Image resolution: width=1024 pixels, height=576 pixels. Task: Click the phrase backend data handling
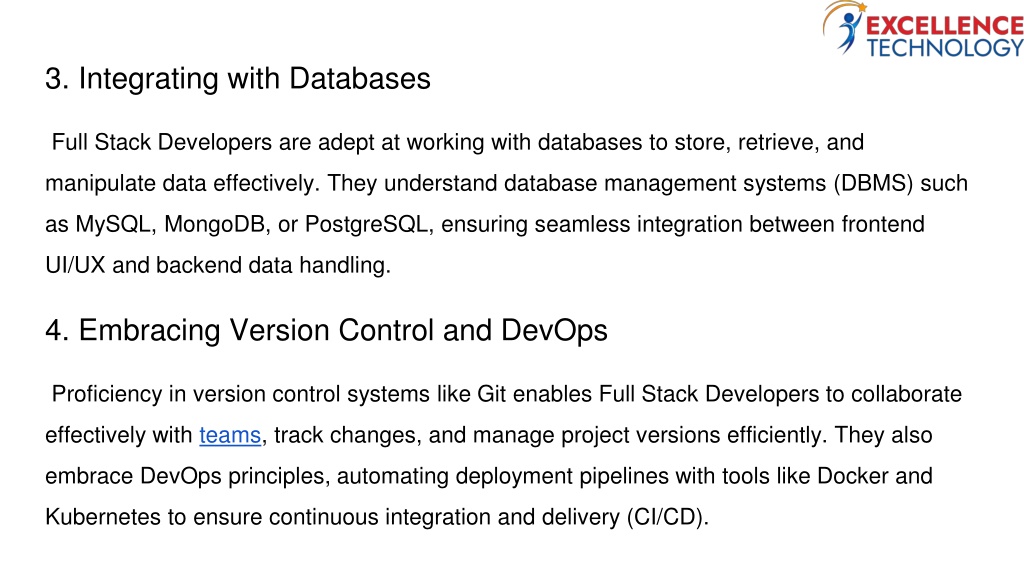[273, 266]
